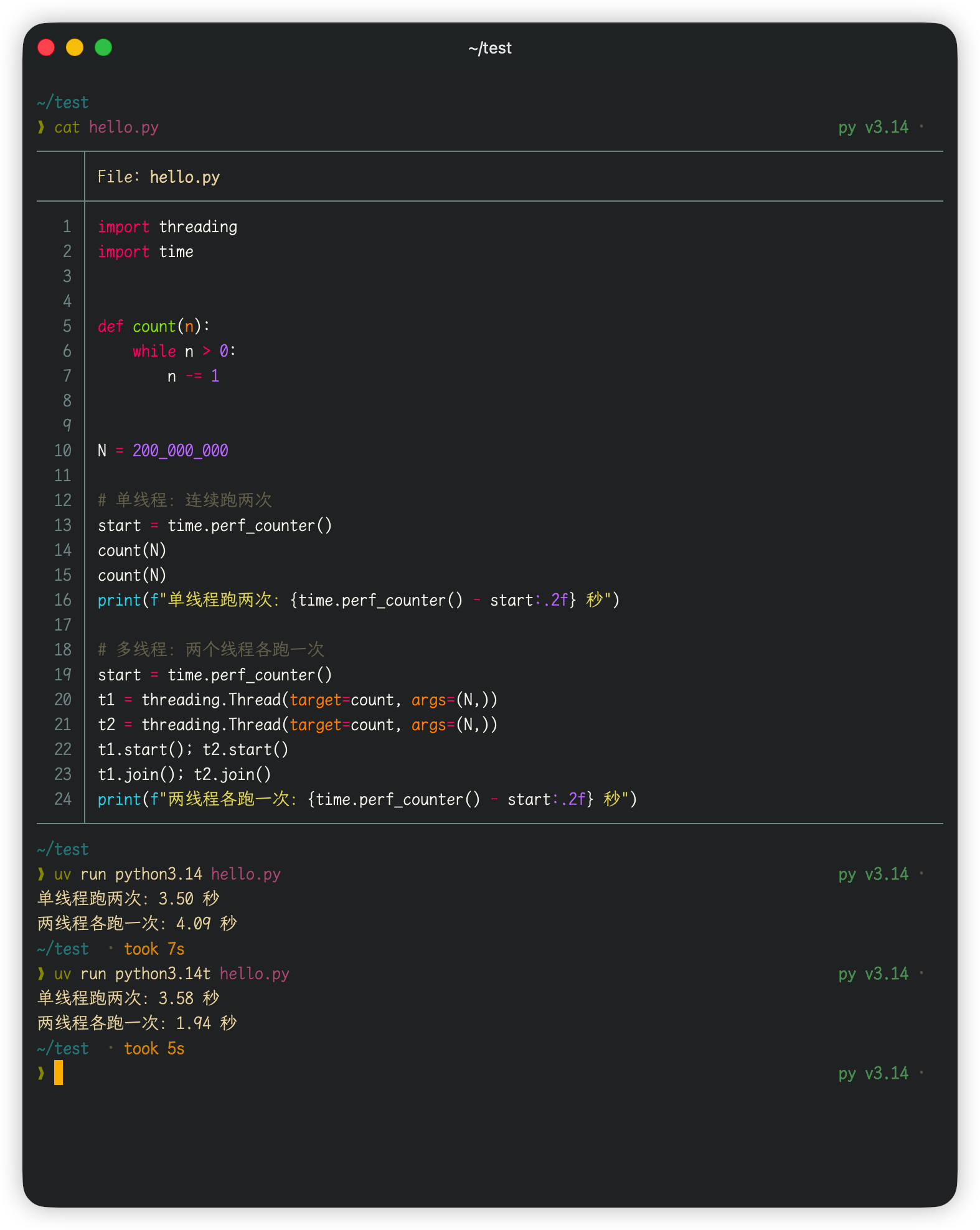The width and height of the screenshot is (980, 1230).
Task: Click output '单线程跑两次: 3.50 秒'
Action: 128,899
